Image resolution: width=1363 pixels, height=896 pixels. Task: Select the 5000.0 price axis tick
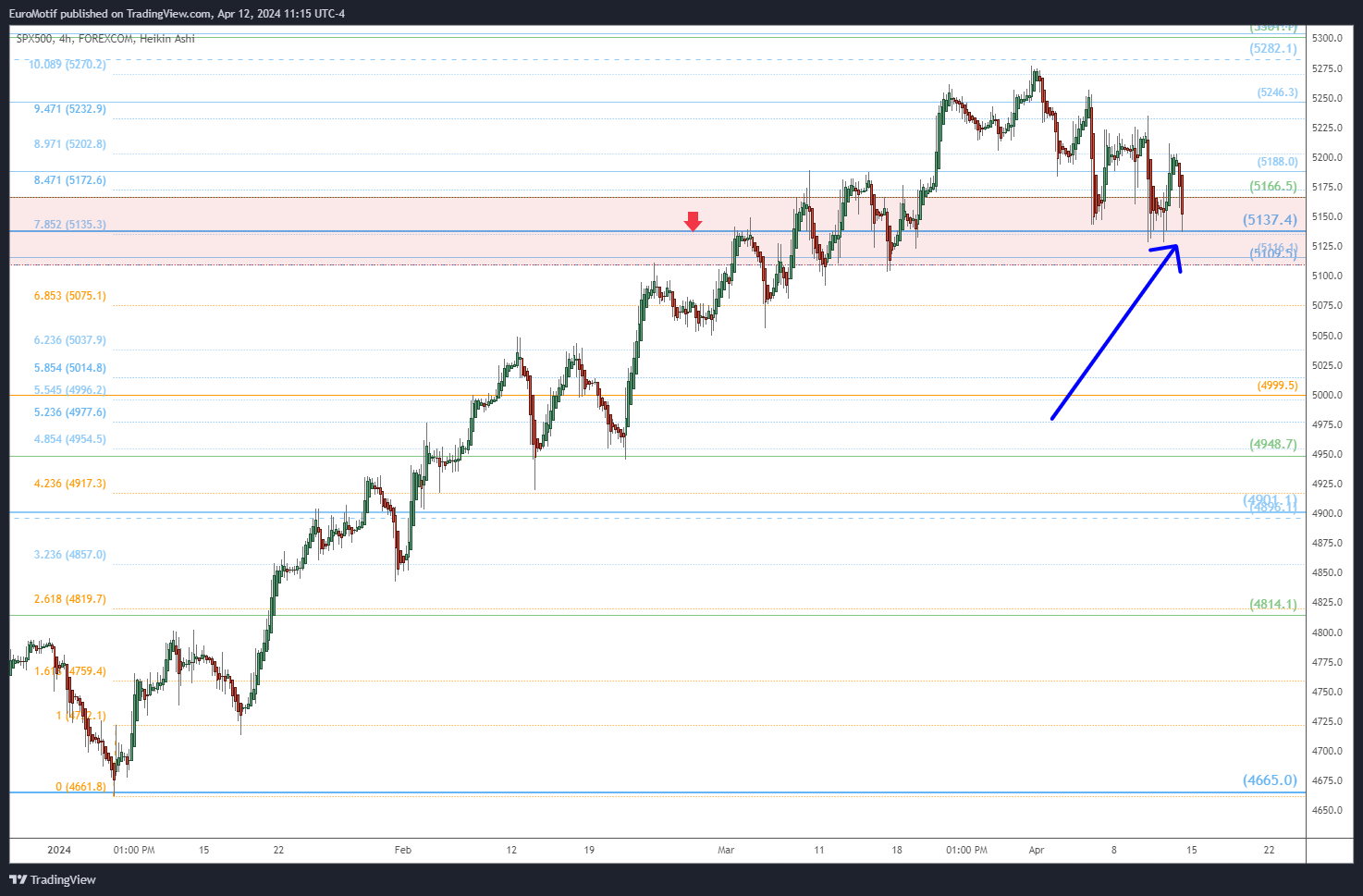1327,395
